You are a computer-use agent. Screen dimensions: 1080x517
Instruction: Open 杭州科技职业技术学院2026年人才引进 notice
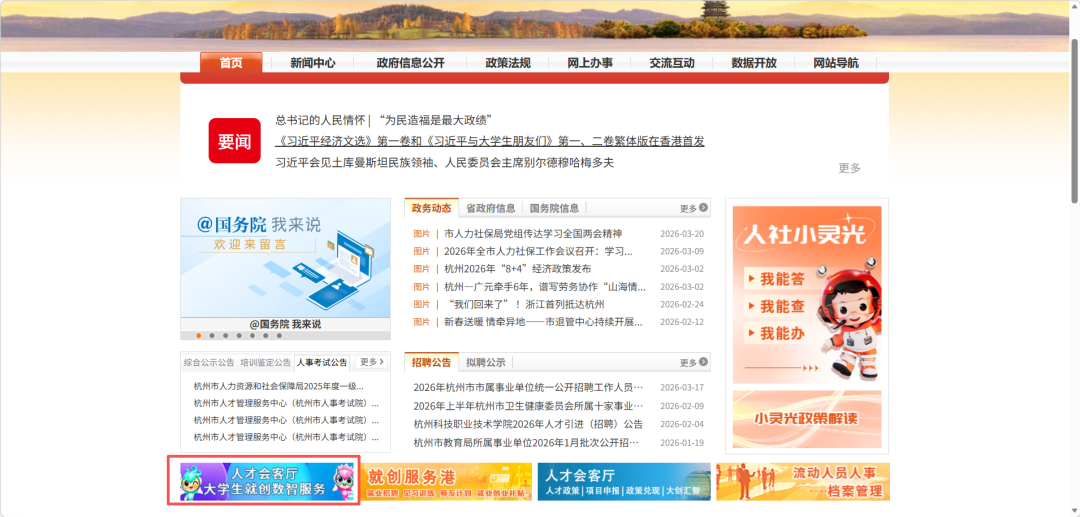tap(528, 423)
